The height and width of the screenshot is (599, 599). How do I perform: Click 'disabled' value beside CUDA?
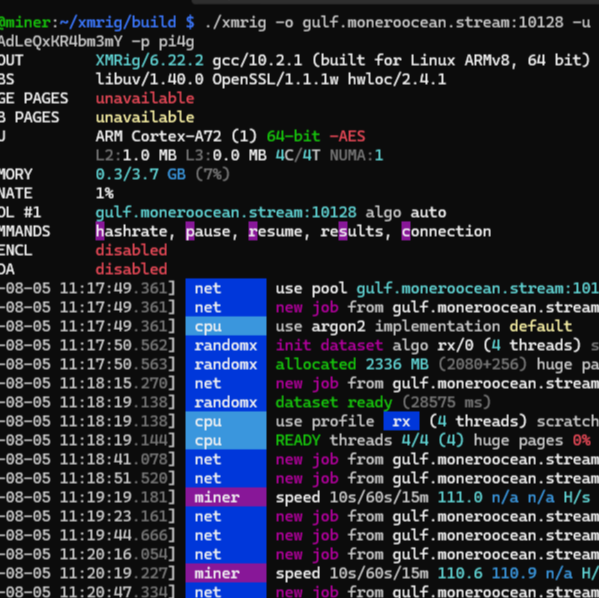pos(131,269)
